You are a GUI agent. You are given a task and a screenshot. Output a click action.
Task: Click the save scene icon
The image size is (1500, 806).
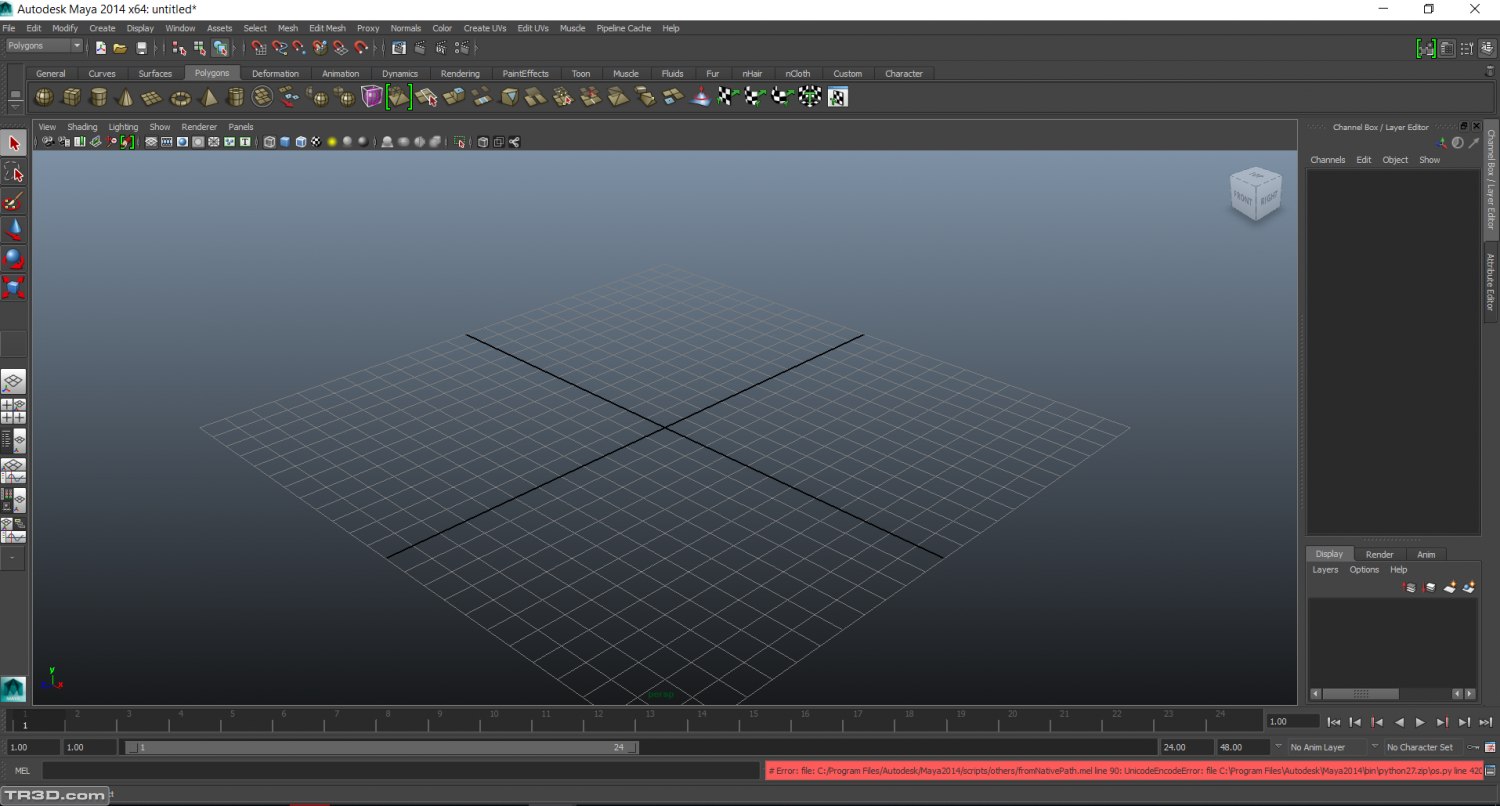141,48
